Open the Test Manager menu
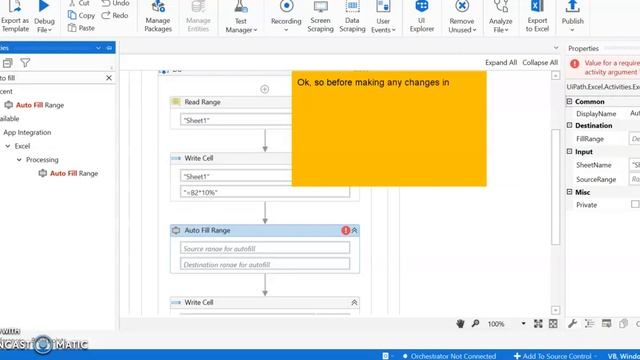Screen dimensions: 640x360 coord(241,17)
